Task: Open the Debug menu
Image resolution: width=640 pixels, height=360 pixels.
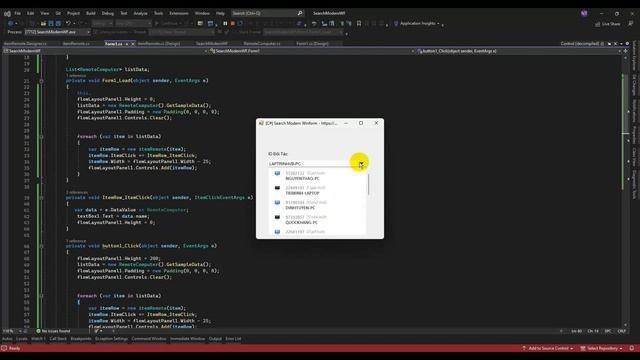Action: (x=108, y=13)
